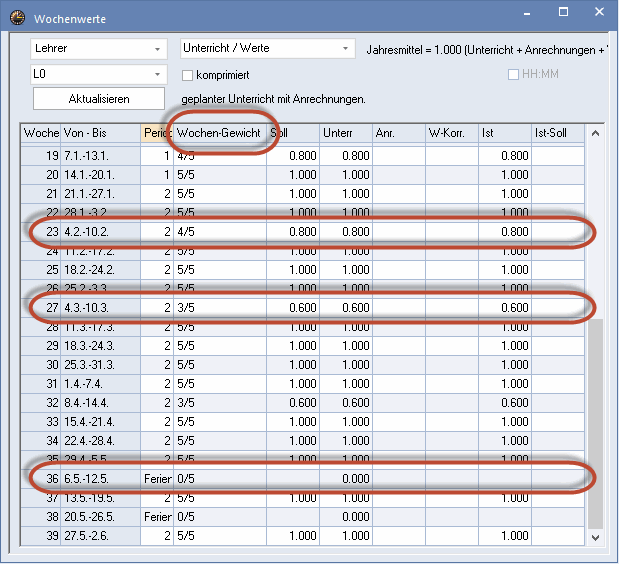
Task: Toggle the HH:MM checkbox
Action: [x=513, y=74]
